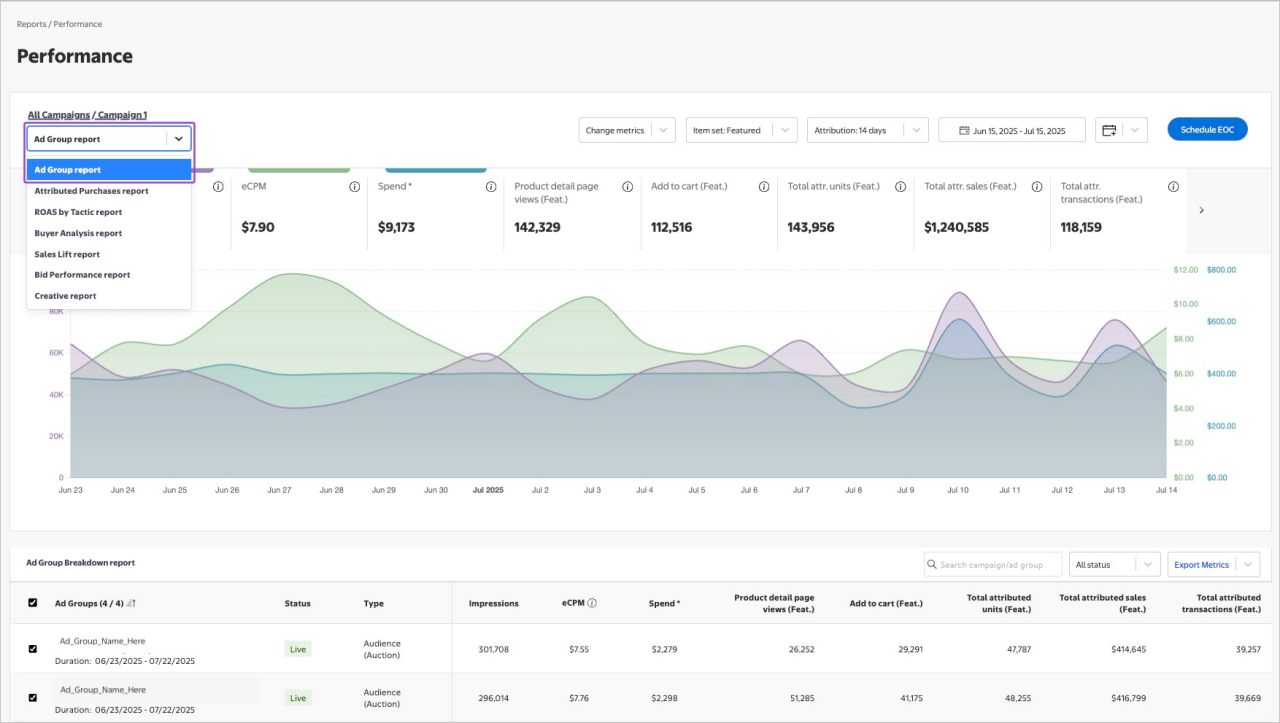Click the Search campaign/ad group field
This screenshot has width=1280, height=723.
(993, 565)
